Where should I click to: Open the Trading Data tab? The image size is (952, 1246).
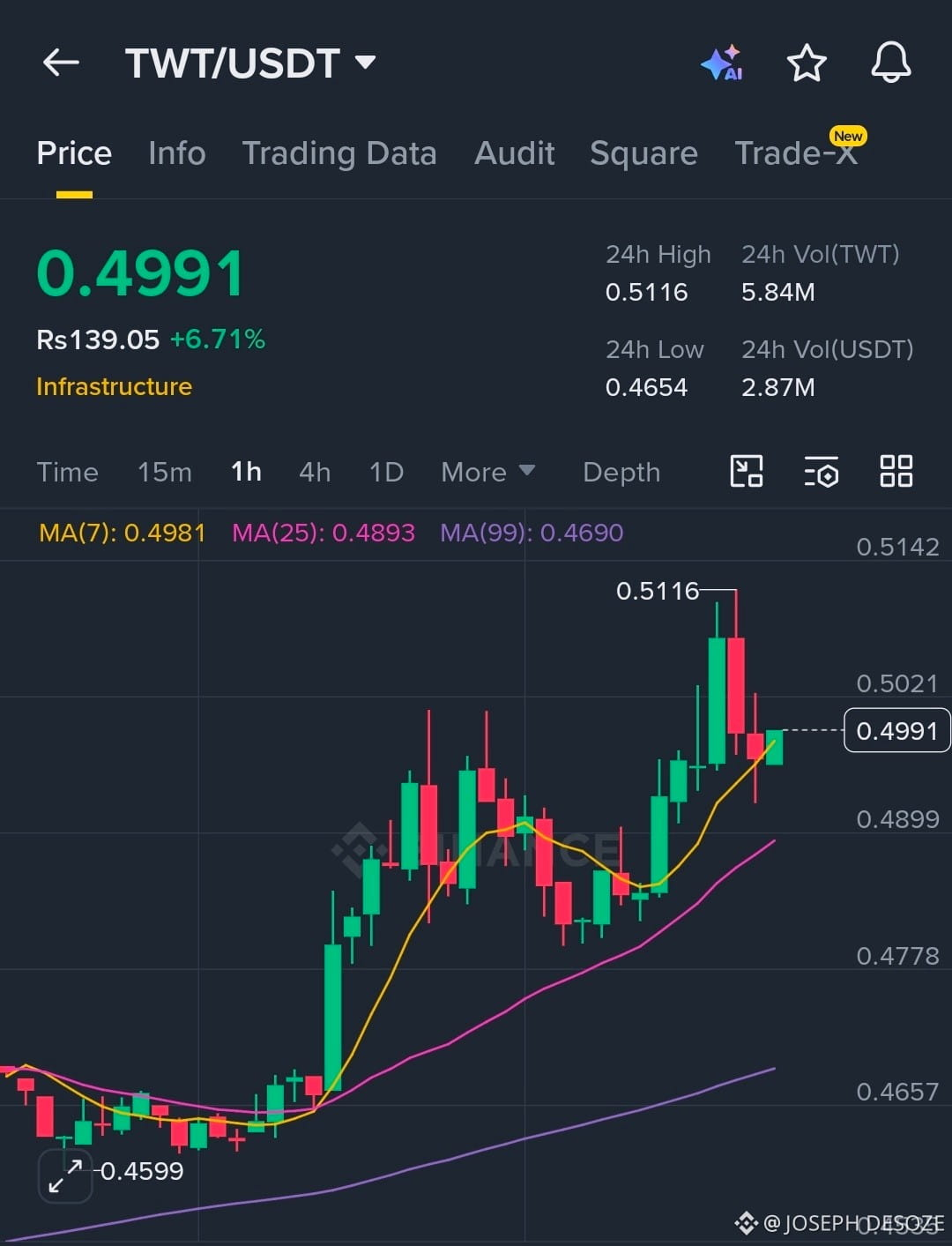pos(339,153)
